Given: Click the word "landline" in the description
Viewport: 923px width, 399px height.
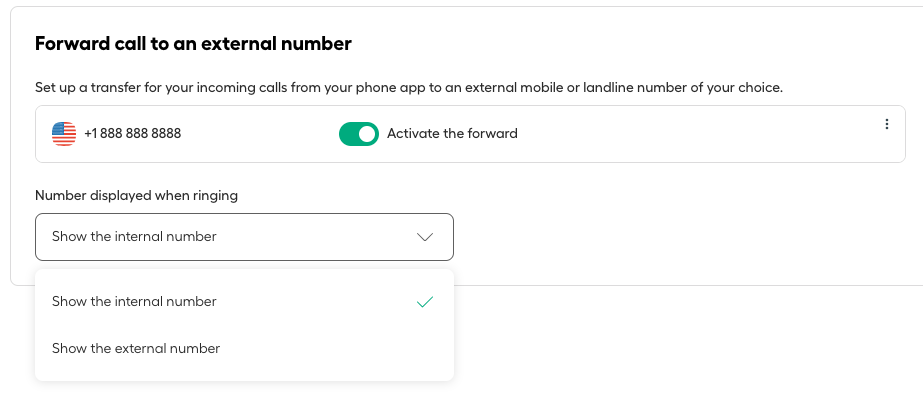Looking at the screenshot, I should pos(606,88).
